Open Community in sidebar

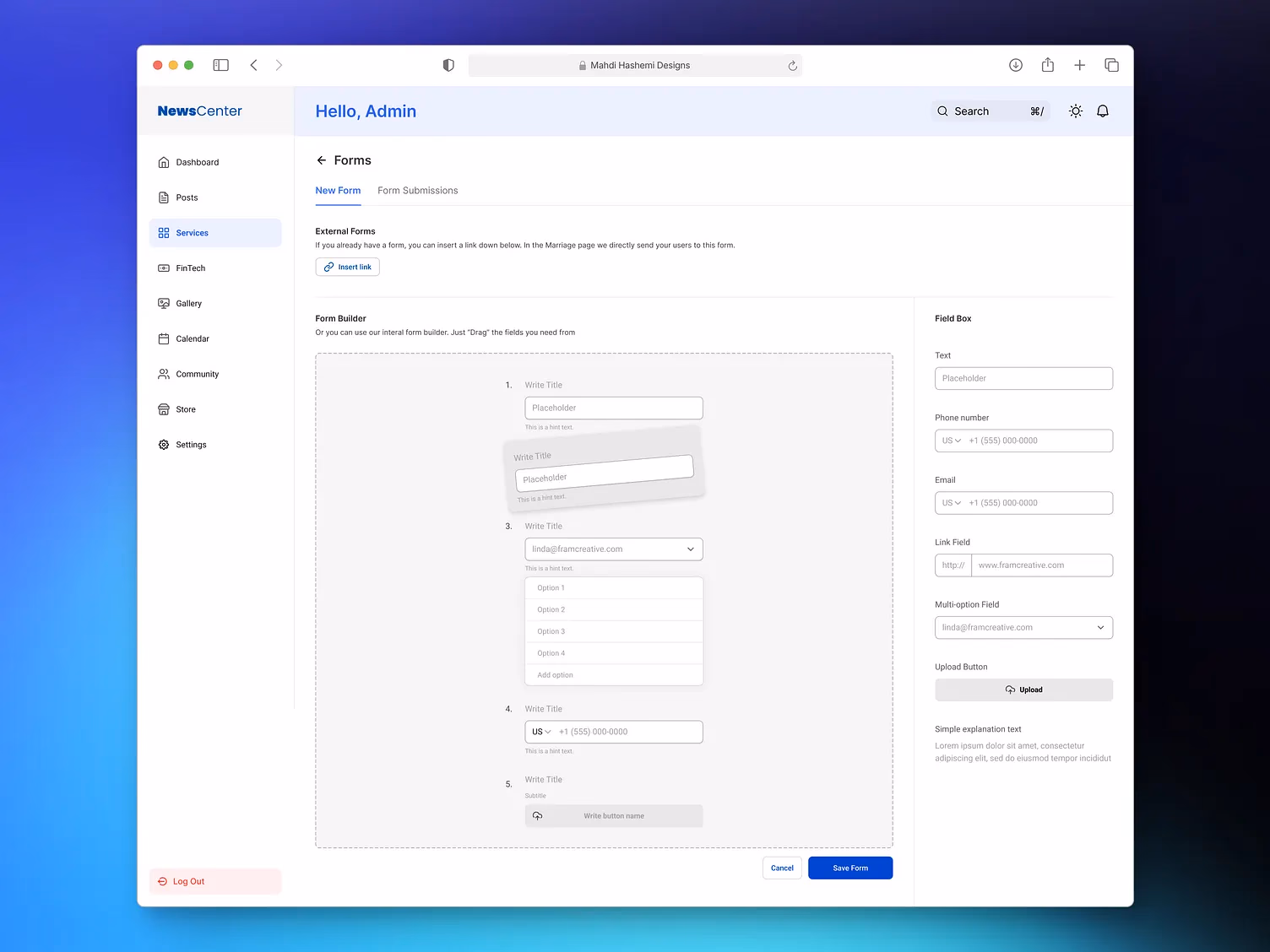(215, 375)
